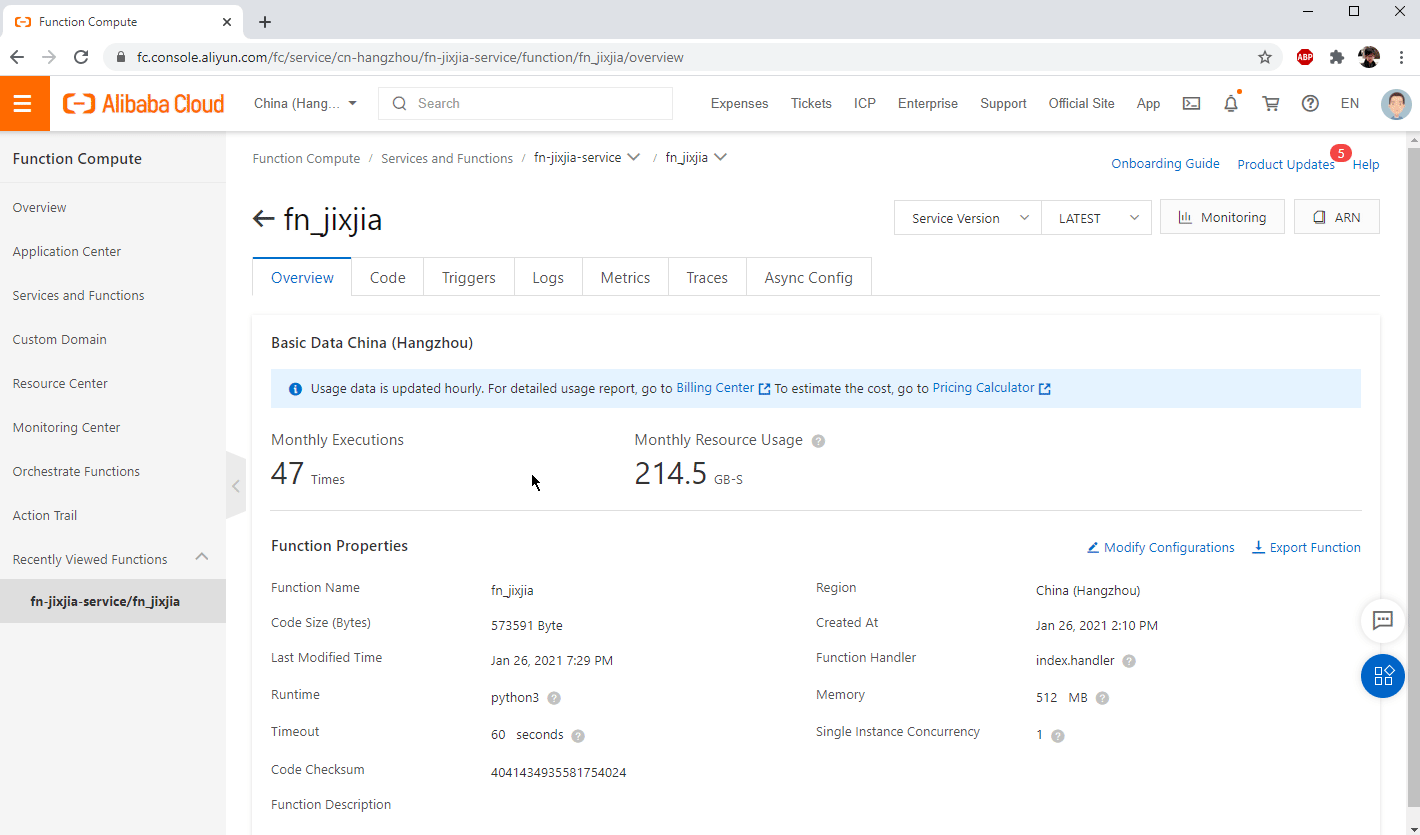Select the Overview tab
The height and width of the screenshot is (835, 1420).
click(302, 277)
